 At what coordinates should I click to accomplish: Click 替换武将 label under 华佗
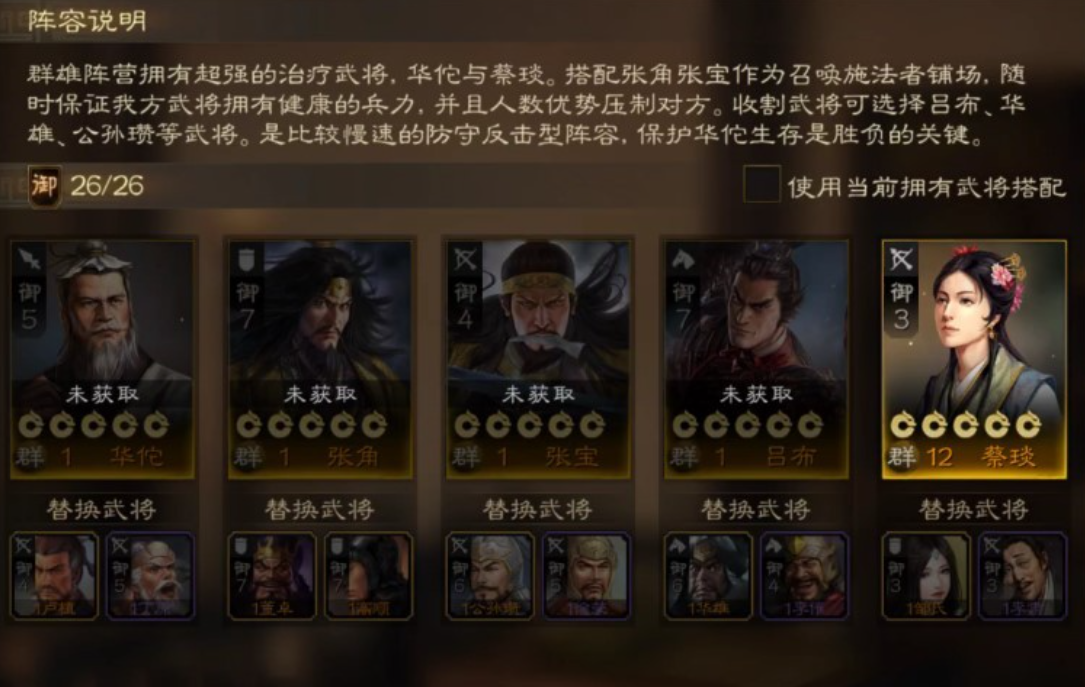[102, 510]
